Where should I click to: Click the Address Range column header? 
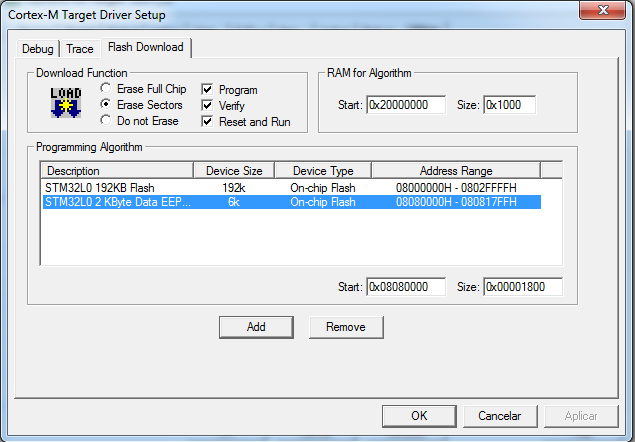point(456,171)
